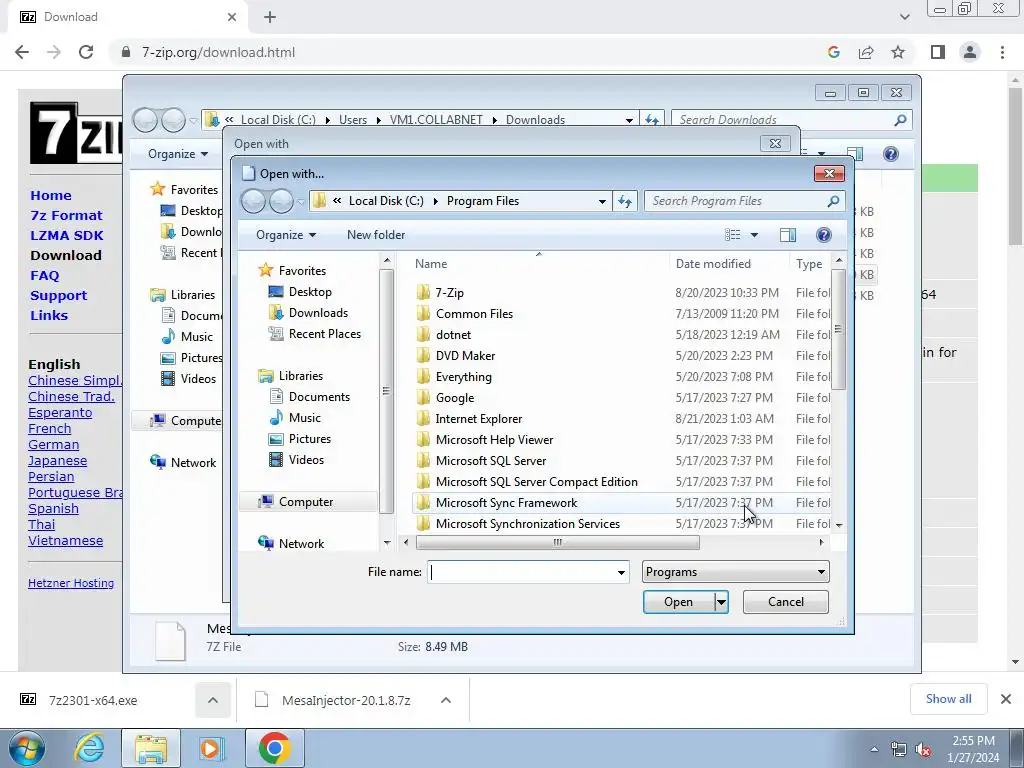Select Microsoft Synchronization Services folder
This screenshot has height=768, width=1024.
click(x=528, y=524)
